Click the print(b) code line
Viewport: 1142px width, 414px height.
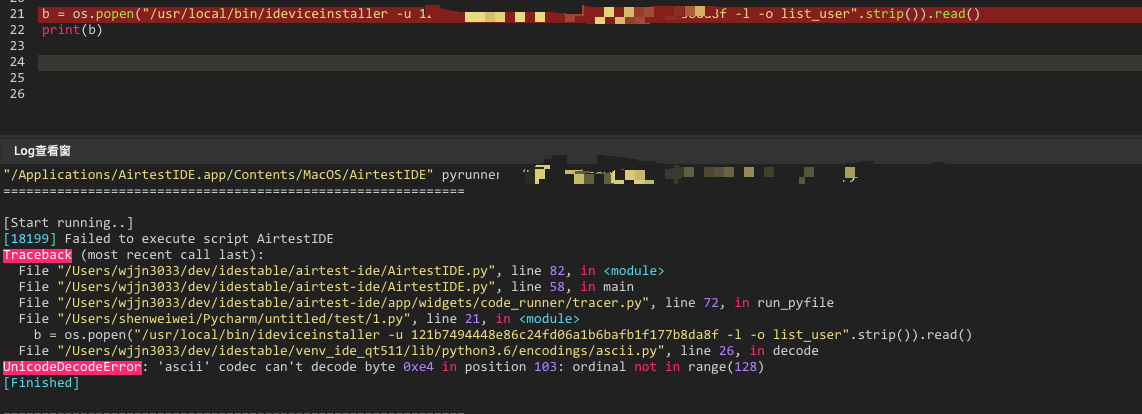click(72, 30)
